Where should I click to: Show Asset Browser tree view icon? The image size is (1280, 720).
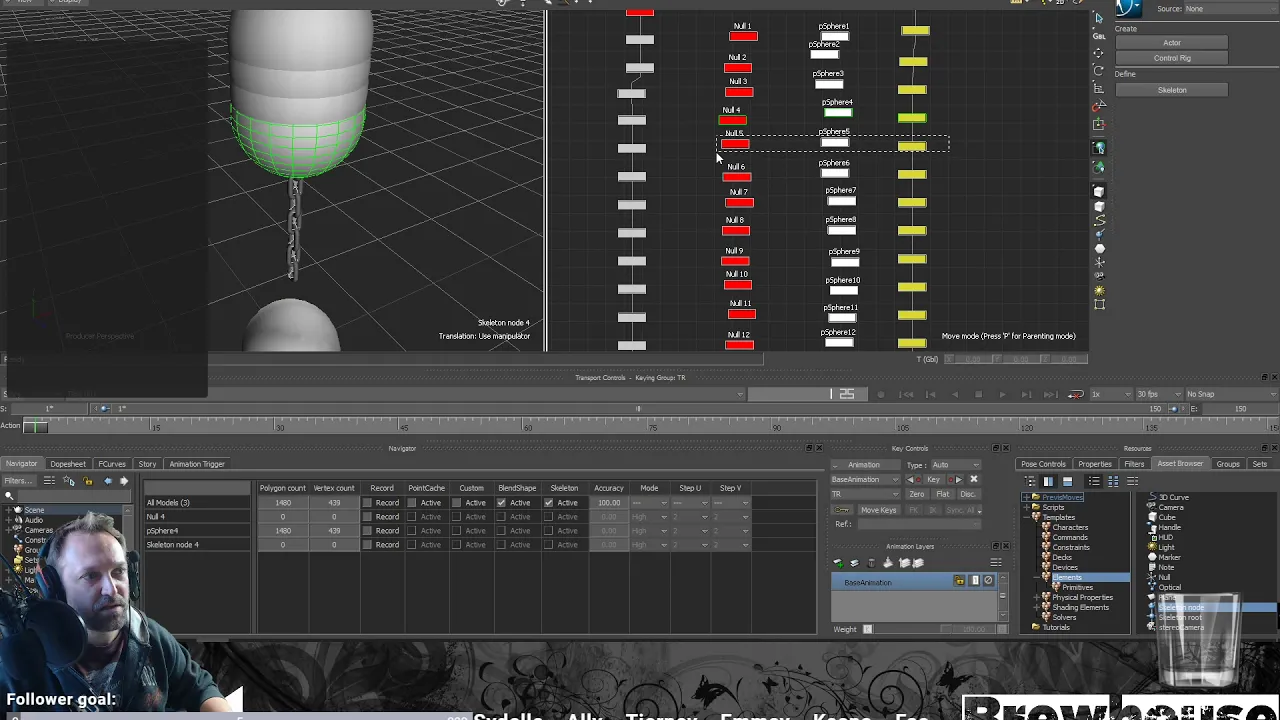[x=1030, y=481]
